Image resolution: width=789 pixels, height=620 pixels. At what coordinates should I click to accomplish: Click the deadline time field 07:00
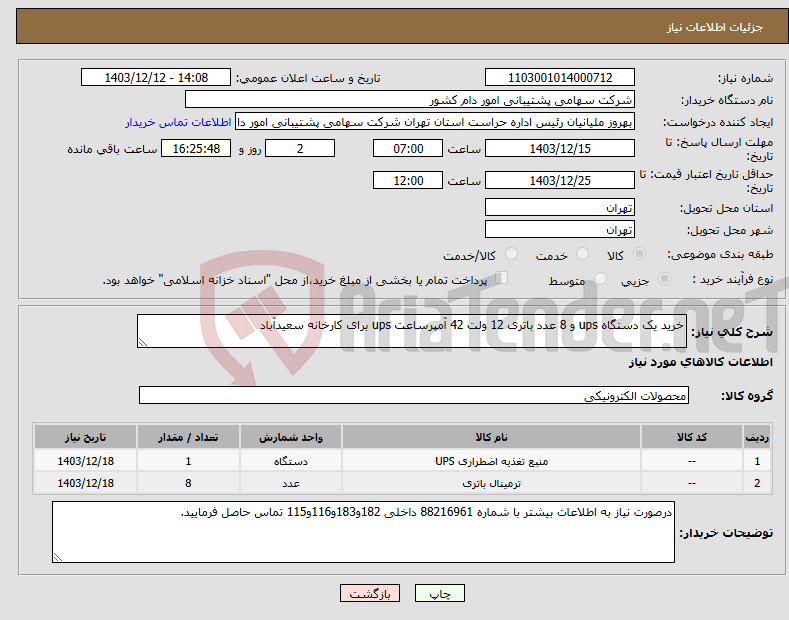(408, 148)
